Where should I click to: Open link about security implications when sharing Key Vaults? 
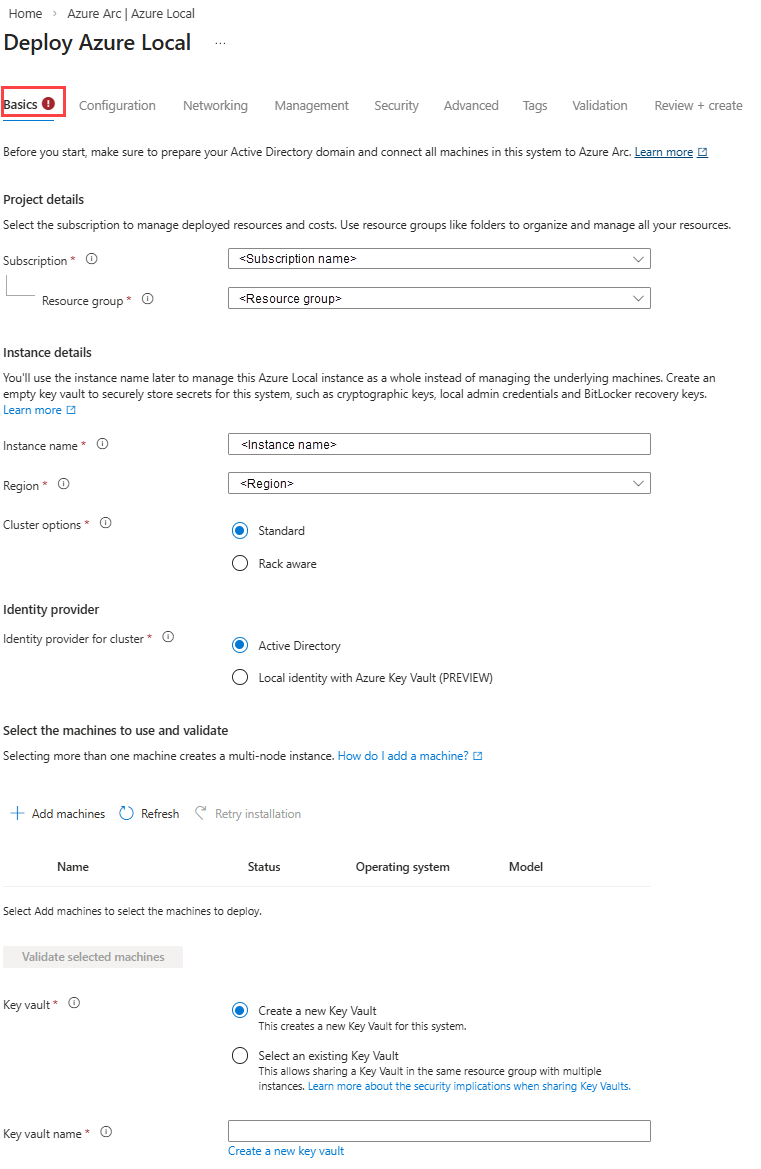470,1086
